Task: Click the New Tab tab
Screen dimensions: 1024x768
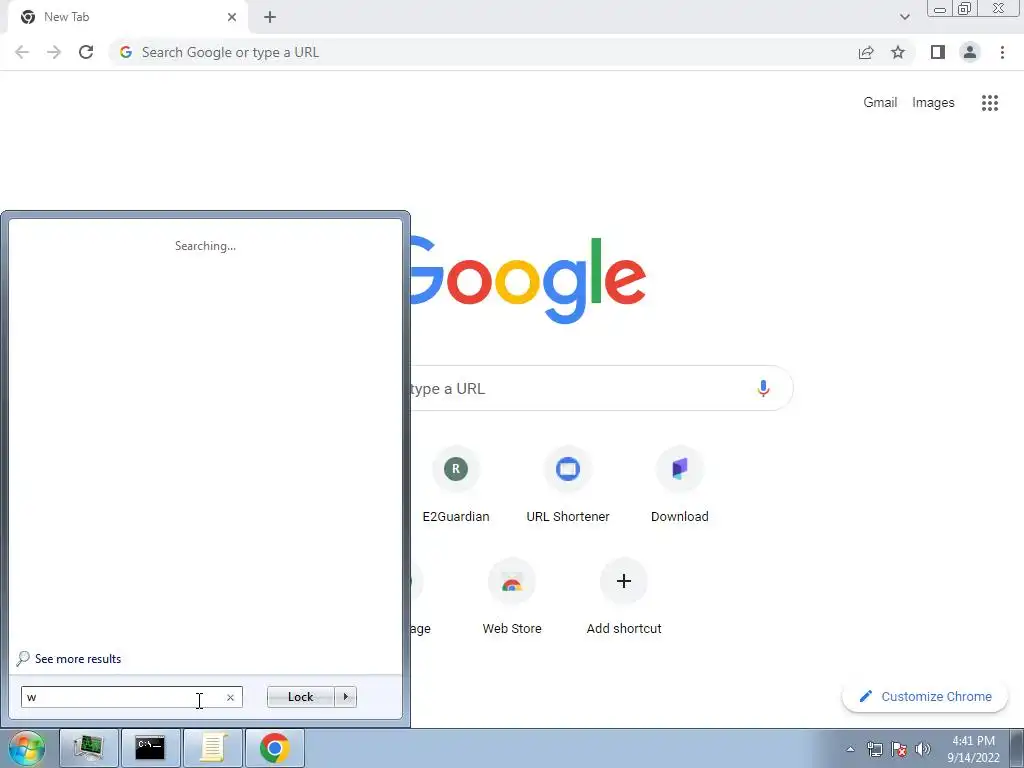Action: 128,18
